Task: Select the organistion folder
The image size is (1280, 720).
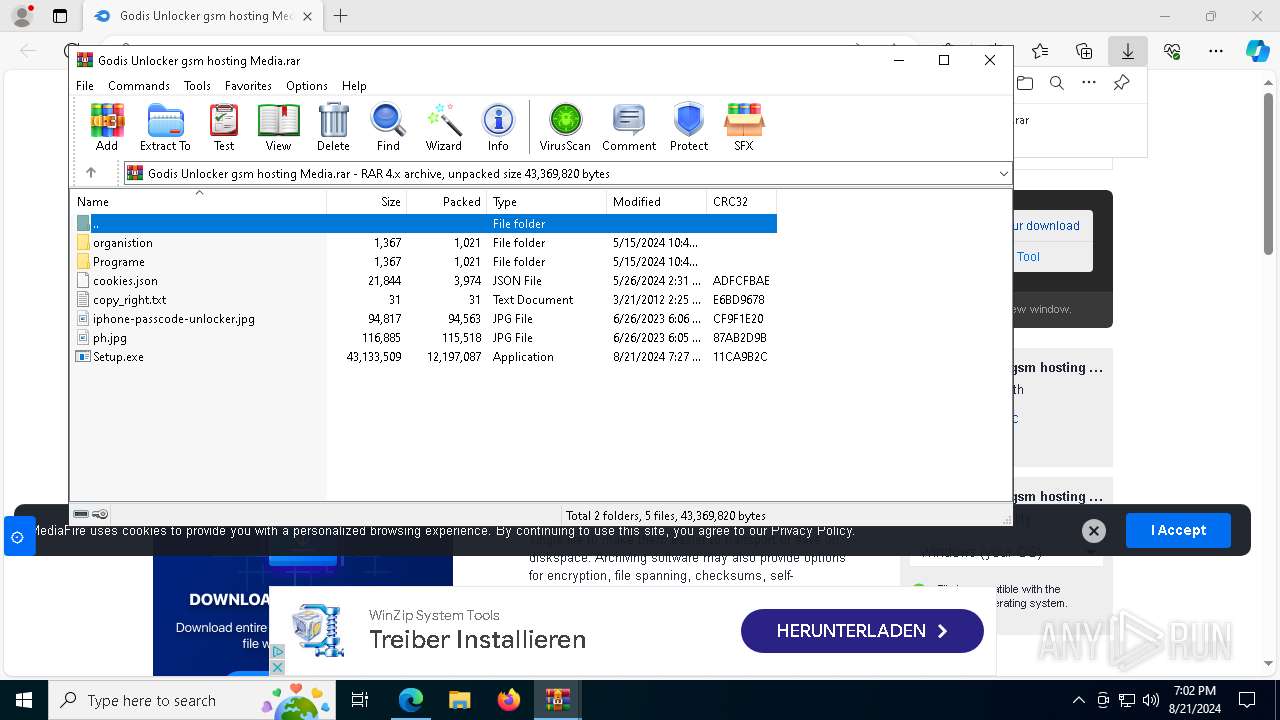Action: [x=424, y=243]
